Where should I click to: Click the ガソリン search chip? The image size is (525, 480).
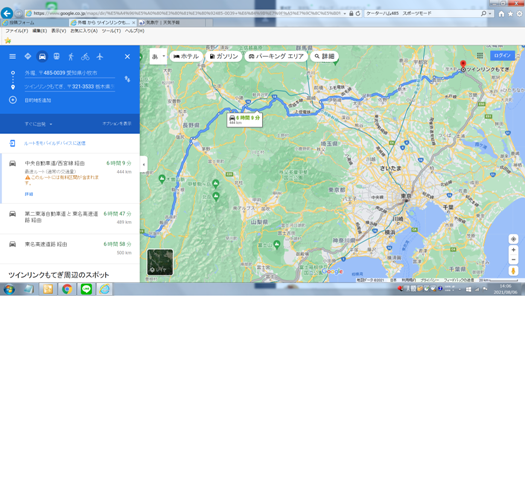(223, 56)
